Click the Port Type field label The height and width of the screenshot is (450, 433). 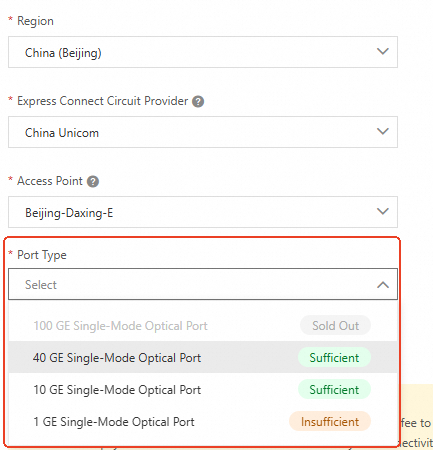tap(42, 255)
